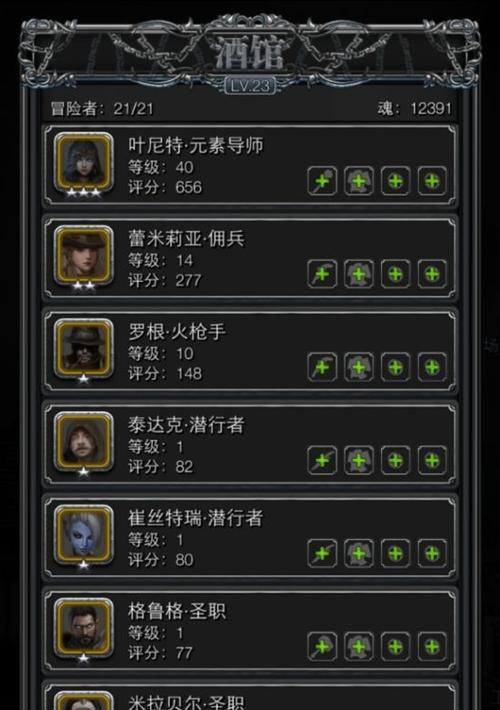500x710 pixels.
Task: Equip weapon slot for 罗根·火枪手
Action: (322, 367)
